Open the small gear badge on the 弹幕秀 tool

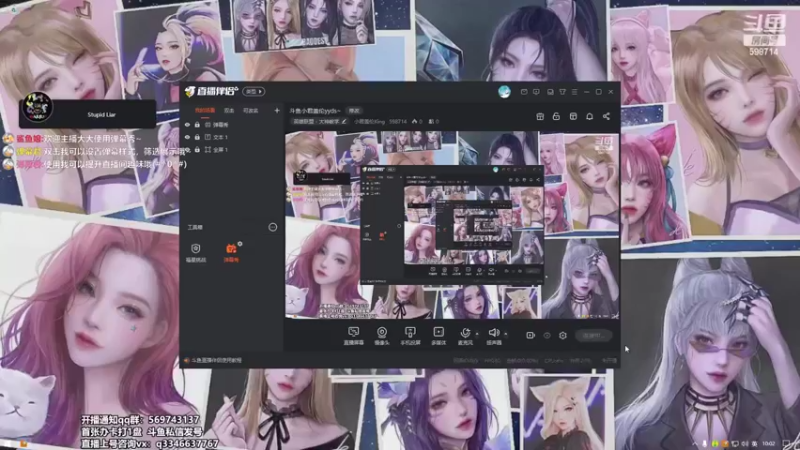[240, 244]
